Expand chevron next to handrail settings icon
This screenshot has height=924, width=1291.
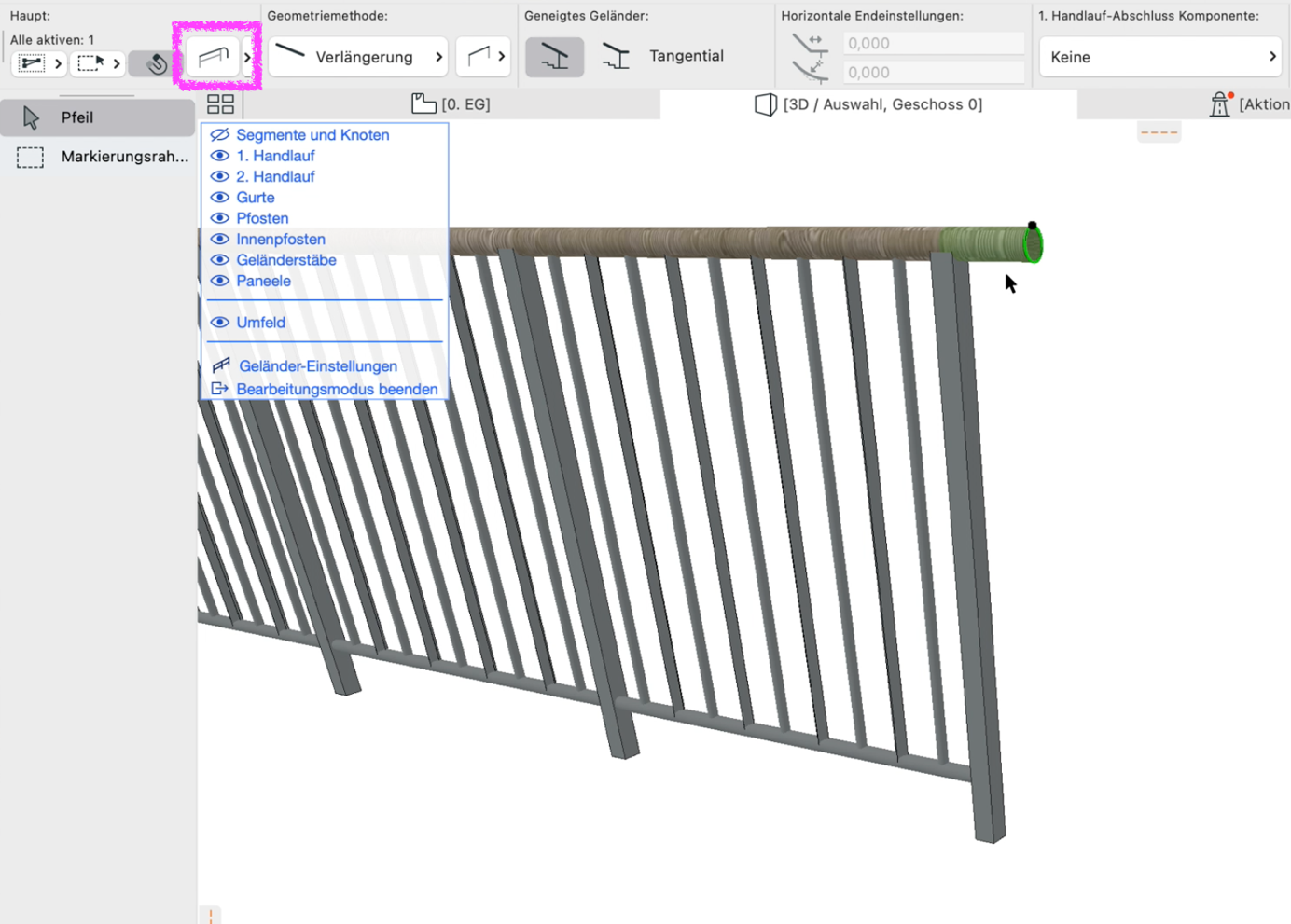(x=247, y=57)
